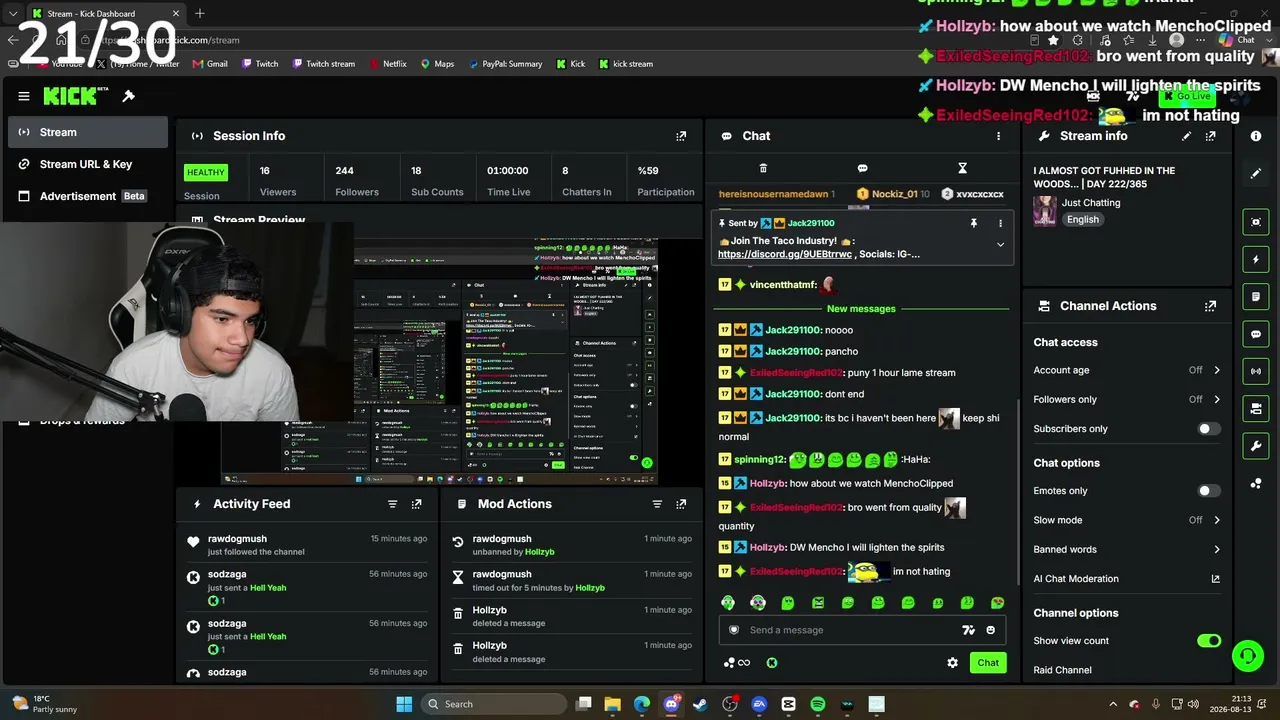
Task: Click the username vincentthatmf in chat
Action: pyautogui.click(x=783, y=285)
